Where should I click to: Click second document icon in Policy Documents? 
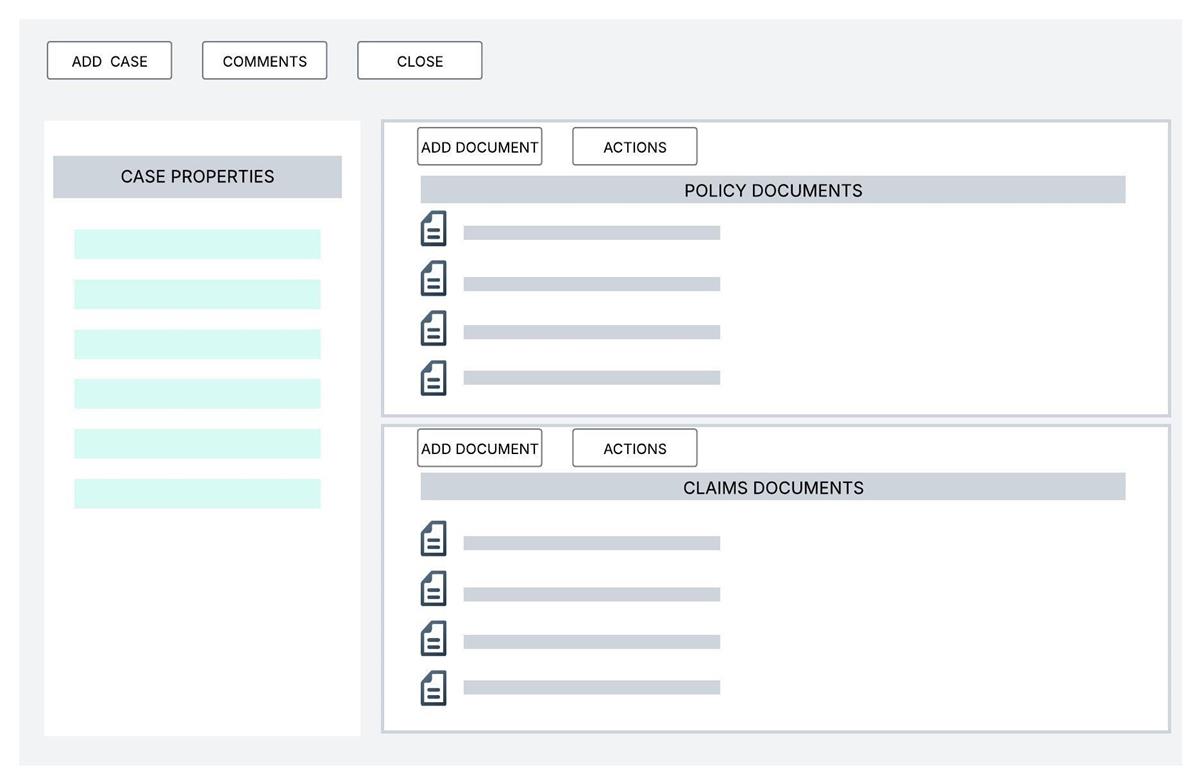pyautogui.click(x=433, y=279)
